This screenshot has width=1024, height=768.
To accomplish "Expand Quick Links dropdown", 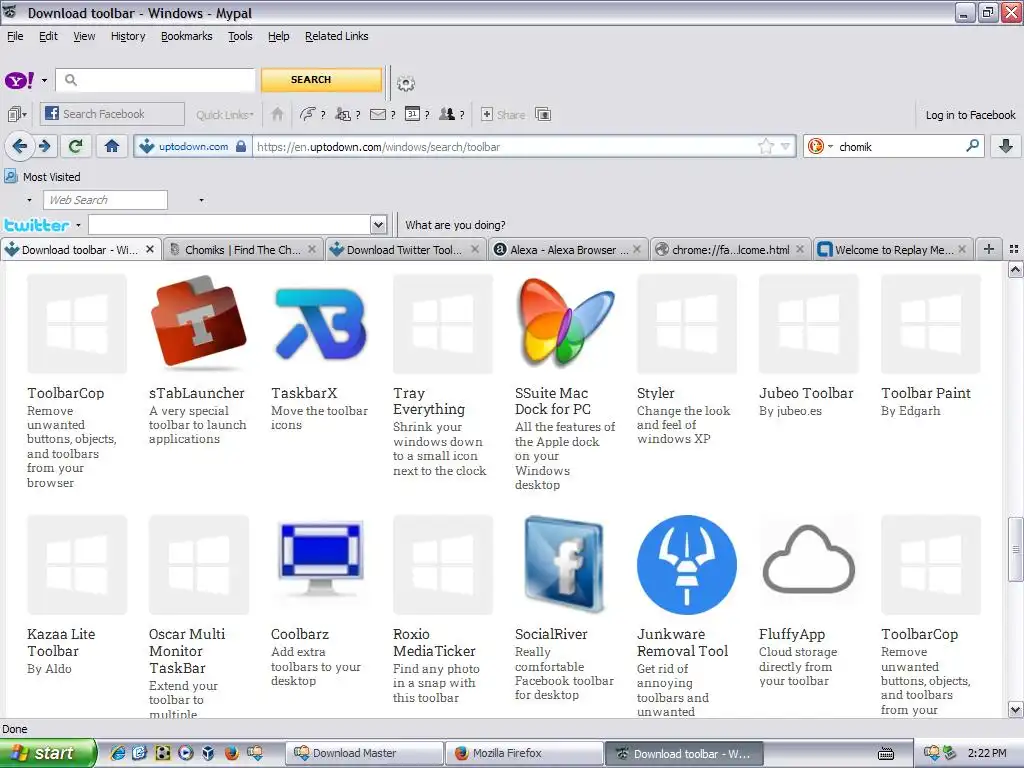I will [x=225, y=115].
